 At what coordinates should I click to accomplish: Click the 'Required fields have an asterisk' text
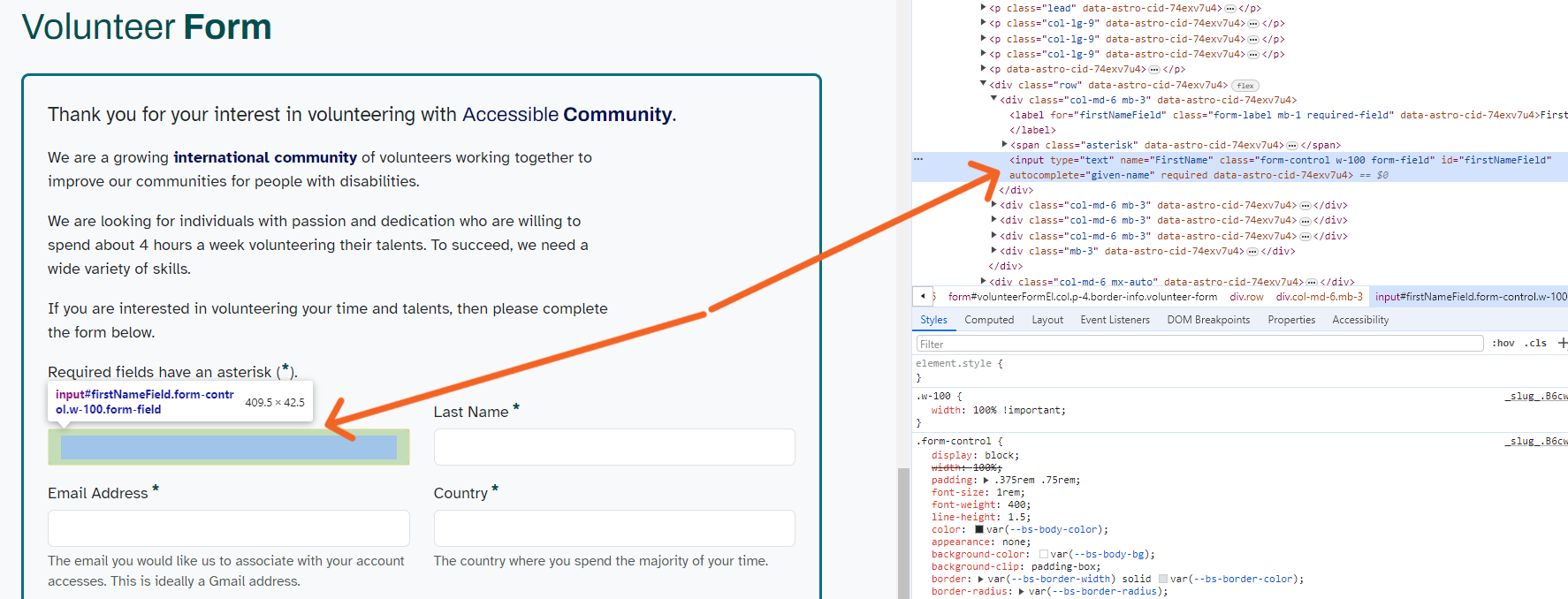coord(172,372)
